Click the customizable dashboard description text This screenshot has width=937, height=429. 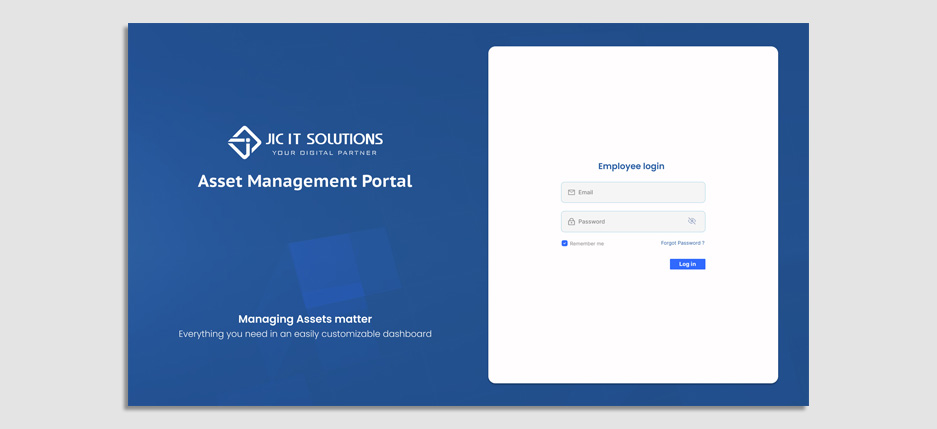tap(305, 334)
